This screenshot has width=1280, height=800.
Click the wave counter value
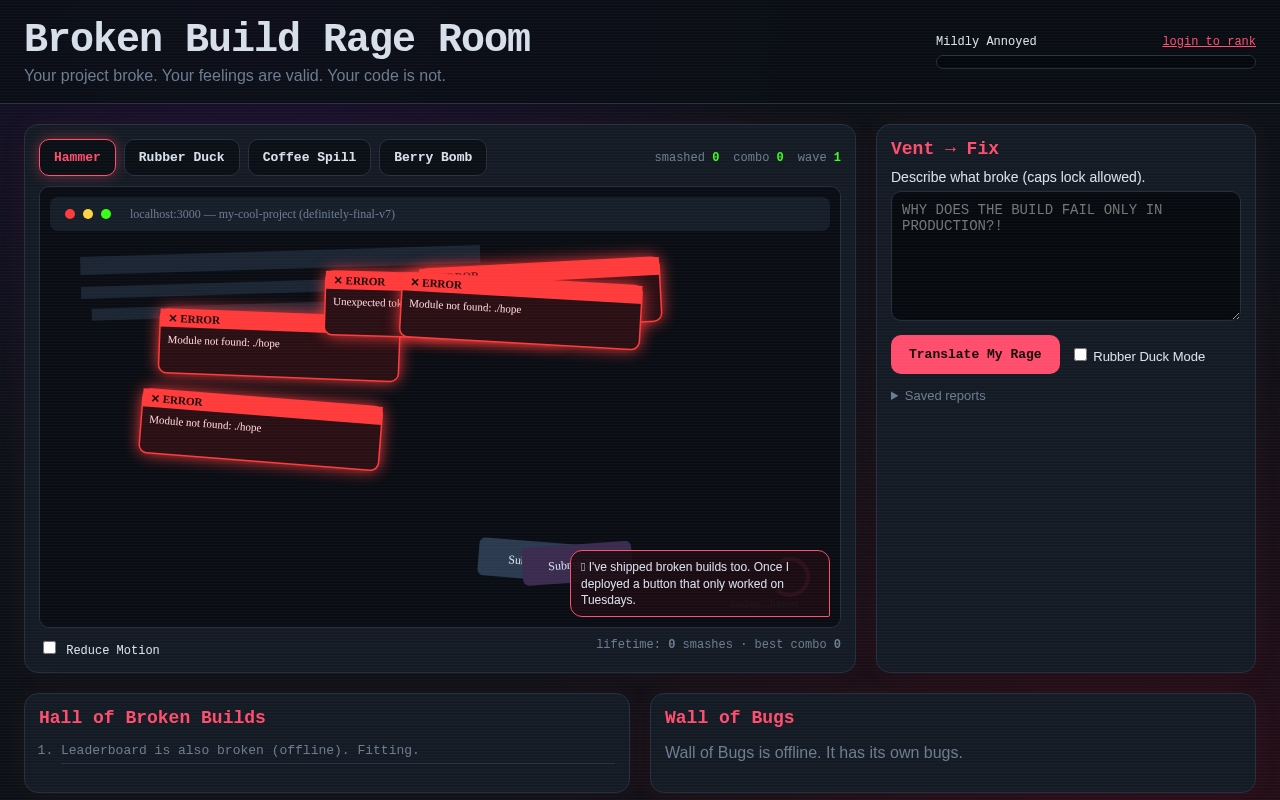(837, 158)
